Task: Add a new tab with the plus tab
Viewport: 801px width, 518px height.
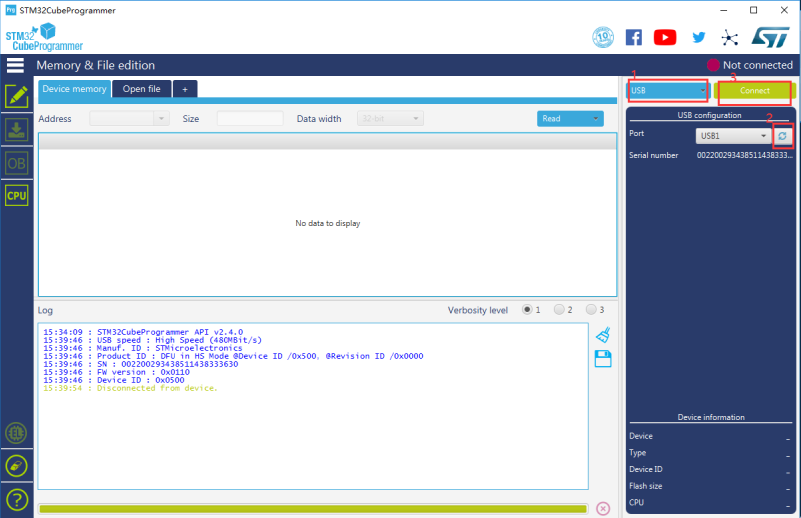Action: [x=185, y=89]
